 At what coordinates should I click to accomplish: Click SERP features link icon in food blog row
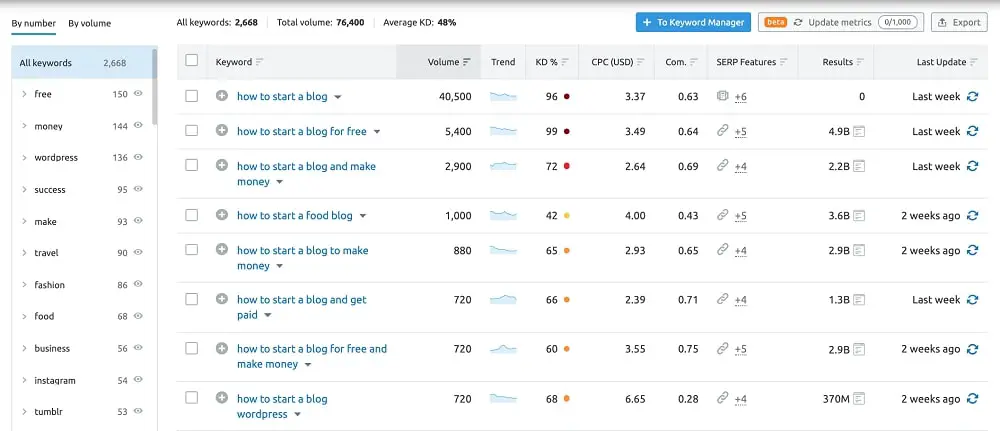point(722,215)
